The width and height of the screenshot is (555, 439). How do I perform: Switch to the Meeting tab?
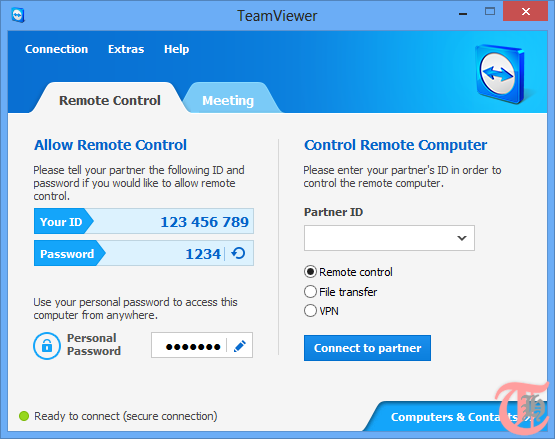point(228,101)
